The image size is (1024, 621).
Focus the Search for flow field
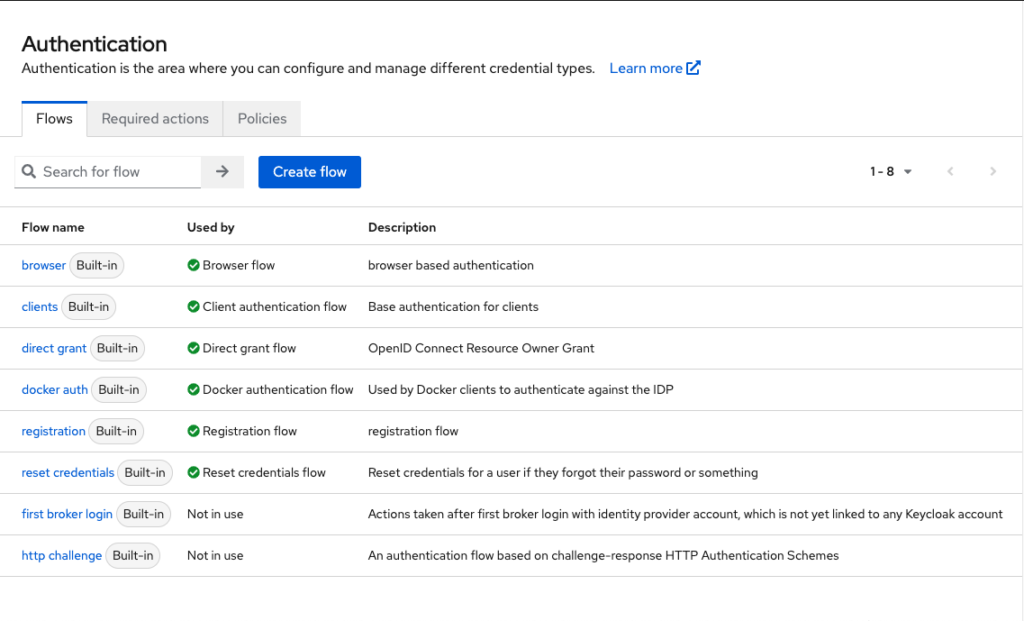[118, 172]
